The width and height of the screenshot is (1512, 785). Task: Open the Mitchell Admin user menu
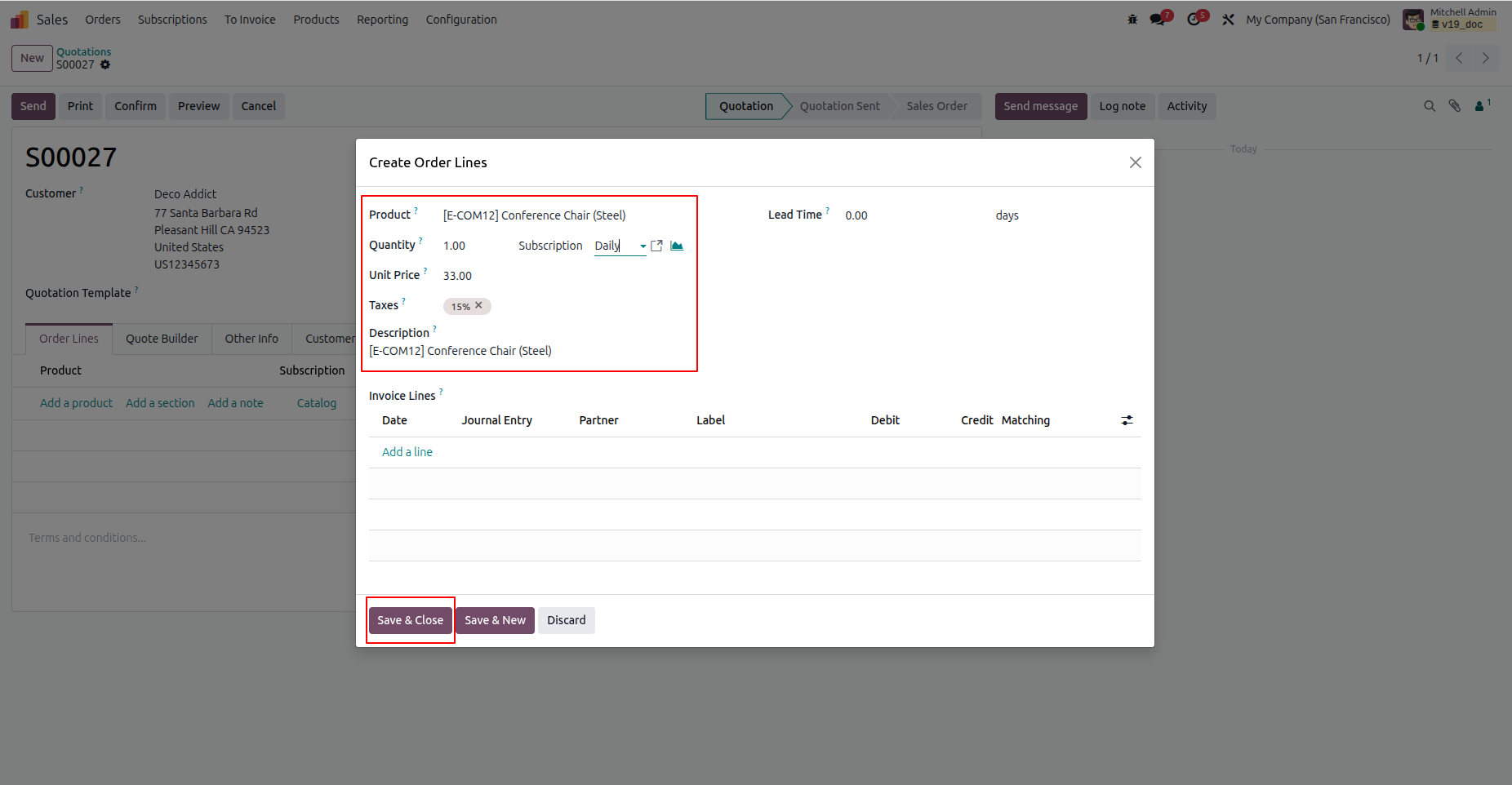click(x=1450, y=19)
